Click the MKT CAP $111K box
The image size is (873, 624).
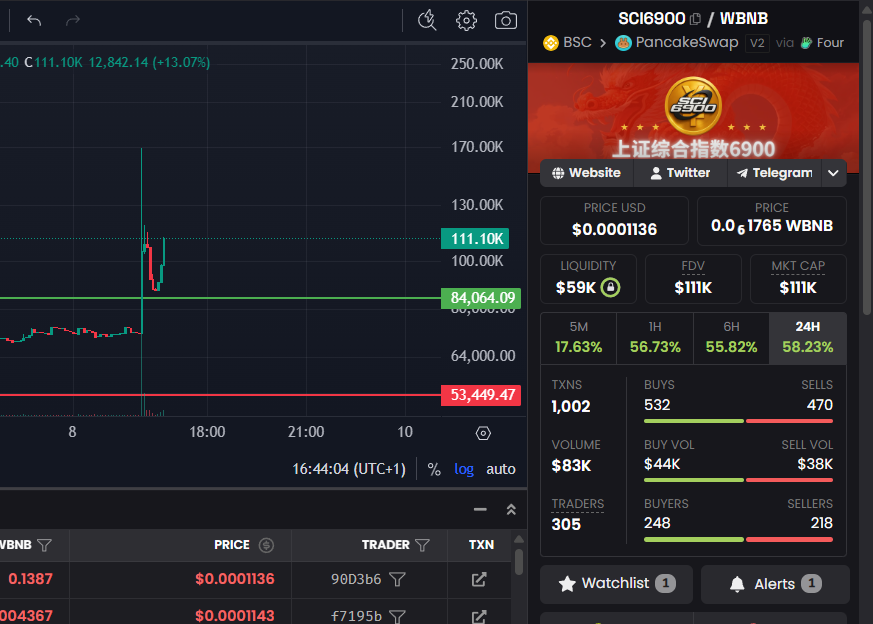pyautogui.click(x=798, y=279)
